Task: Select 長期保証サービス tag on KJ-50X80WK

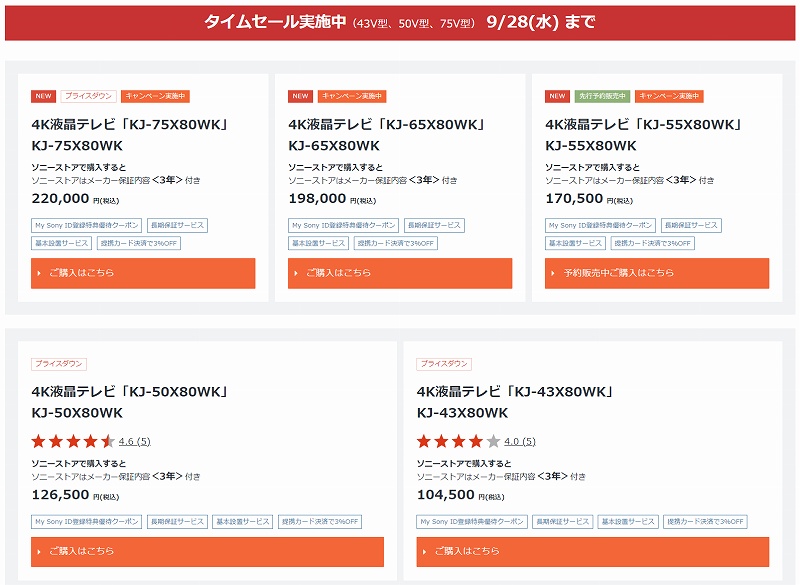Action: 178,522
